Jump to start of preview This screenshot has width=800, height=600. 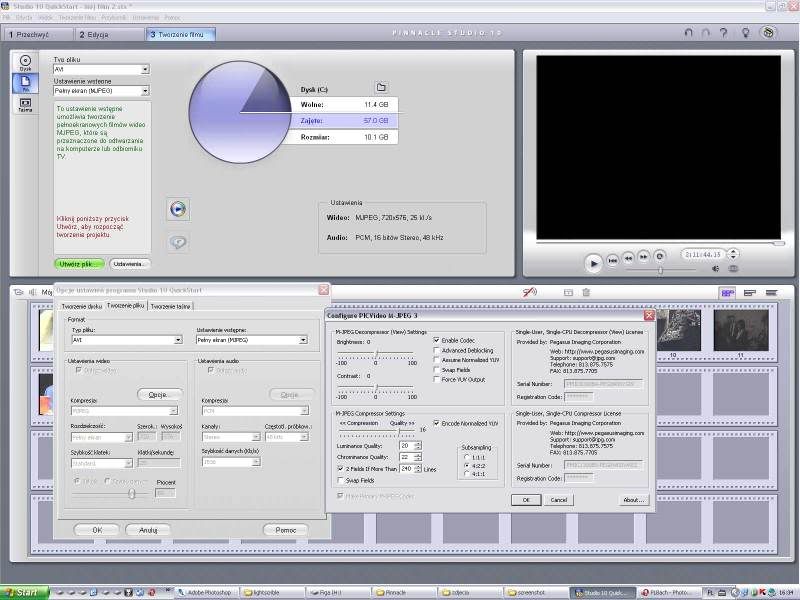(613, 260)
